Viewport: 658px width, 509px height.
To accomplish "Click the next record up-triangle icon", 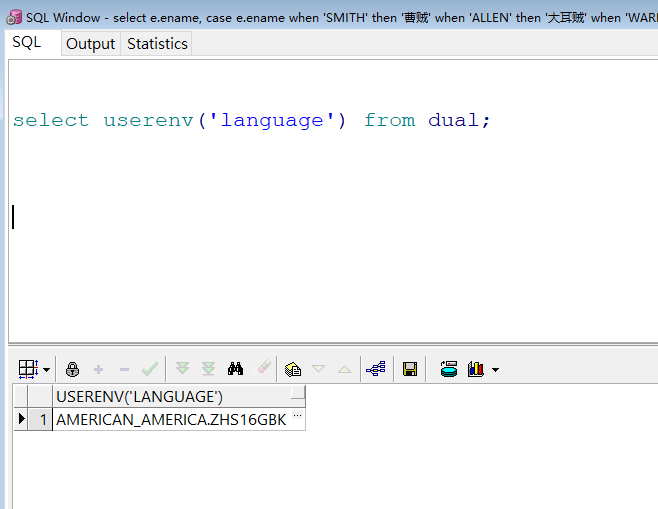I will tap(345, 369).
